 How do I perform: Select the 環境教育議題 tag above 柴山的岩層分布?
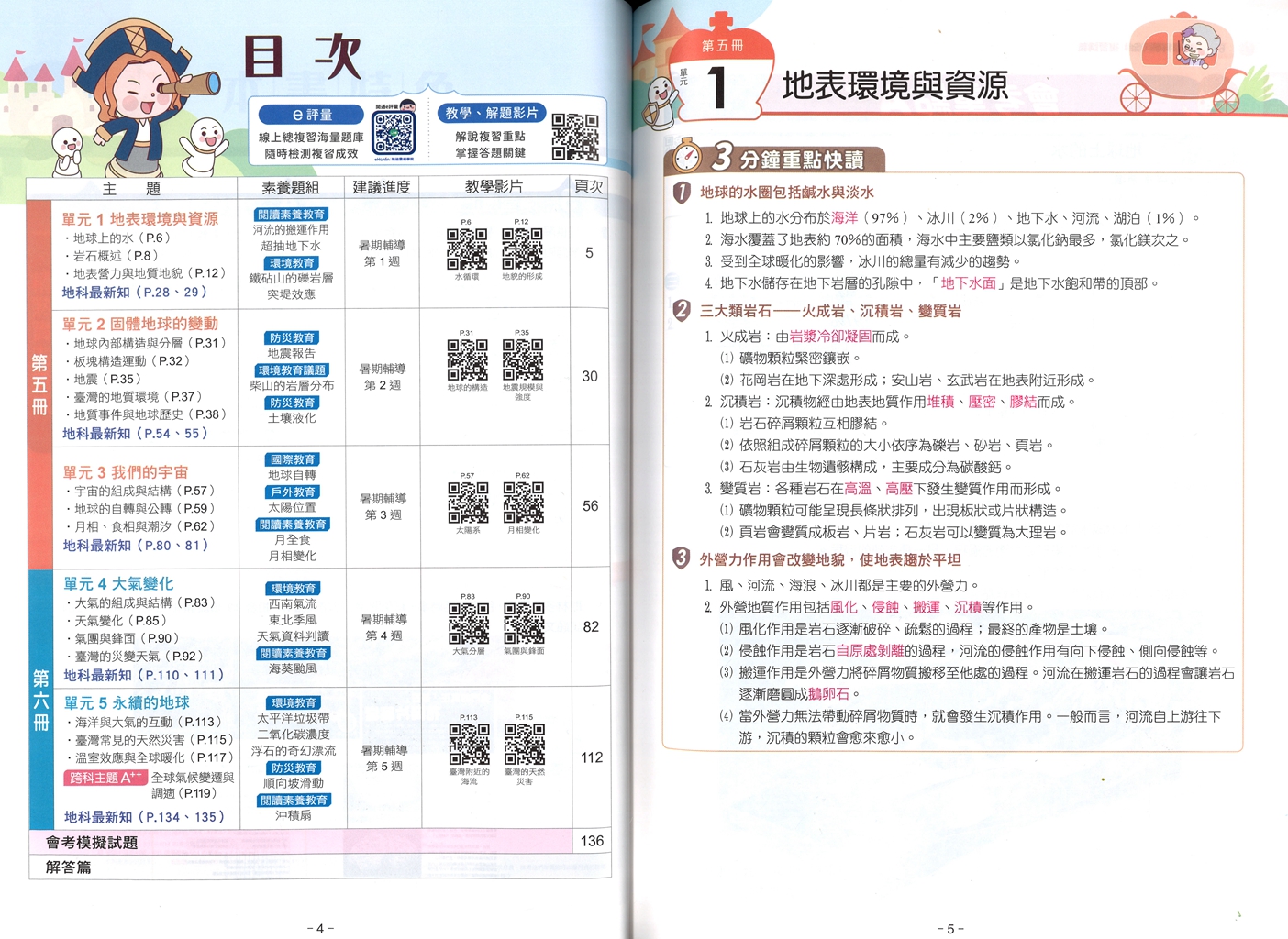(292, 370)
